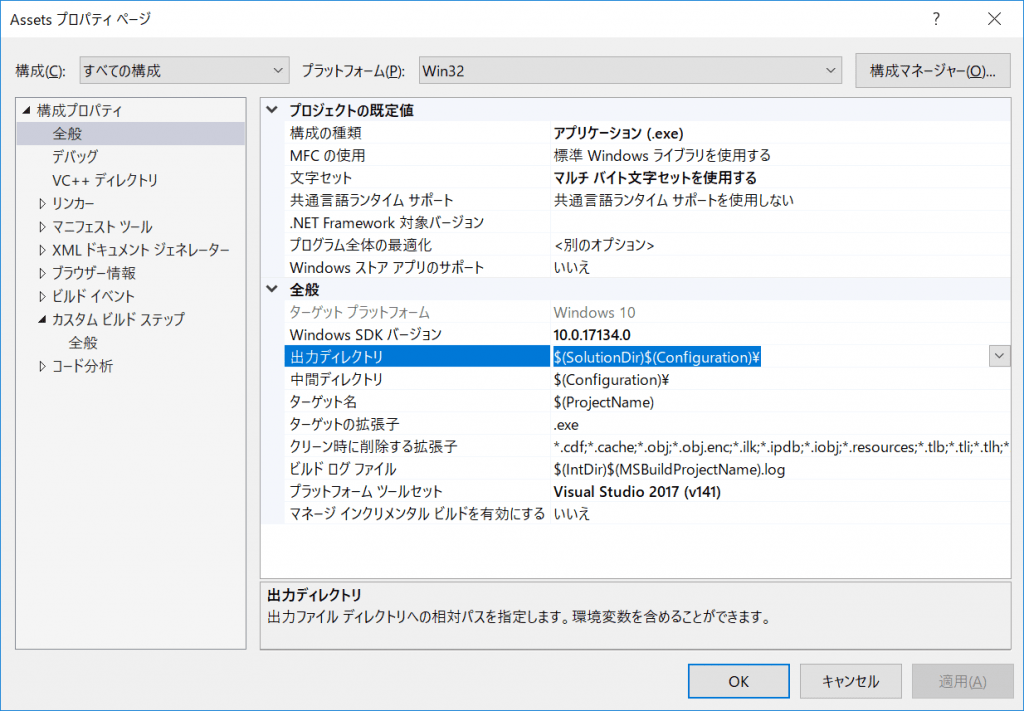Open the 出力ディレクトリ value dropdown arrow
The width and height of the screenshot is (1024, 711).
click(x=998, y=355)
